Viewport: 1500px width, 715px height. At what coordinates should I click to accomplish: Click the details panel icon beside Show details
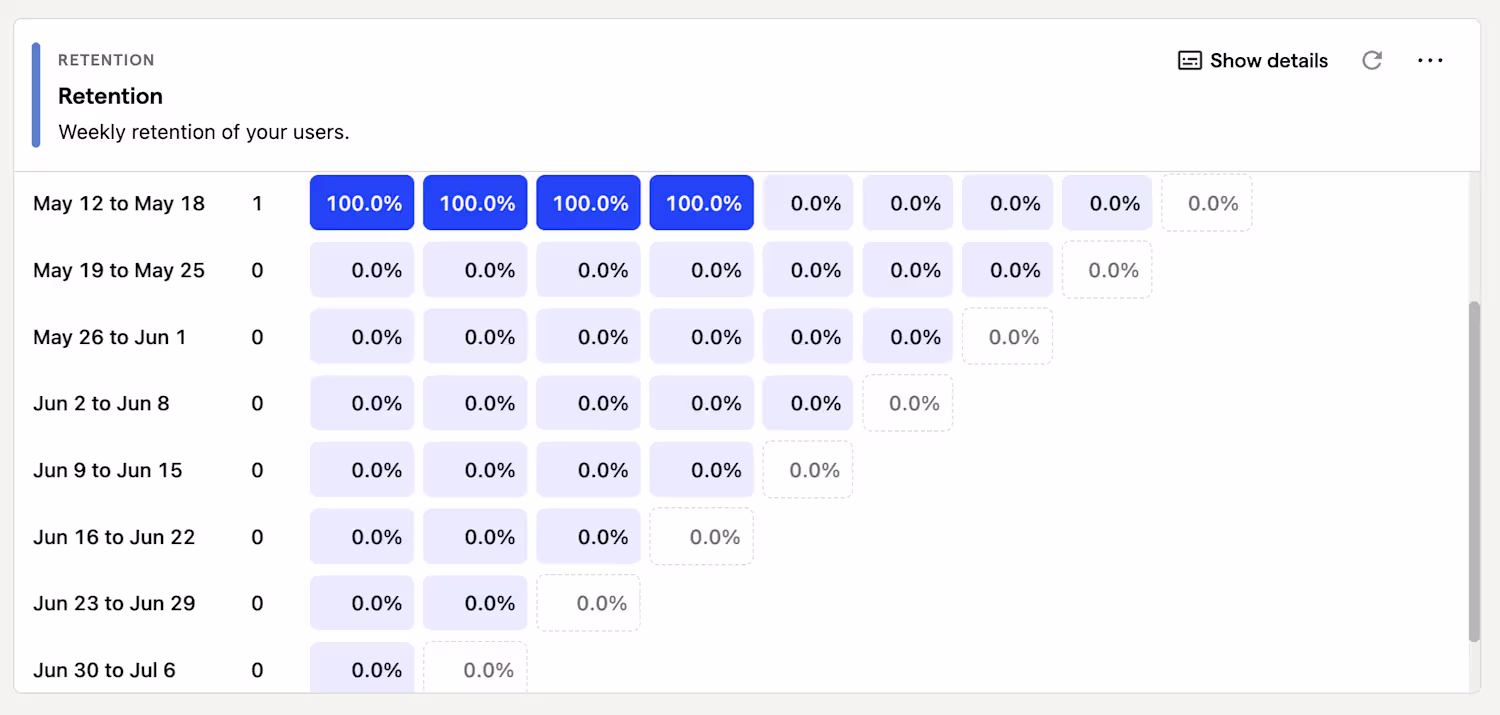tap(1189, 61)
